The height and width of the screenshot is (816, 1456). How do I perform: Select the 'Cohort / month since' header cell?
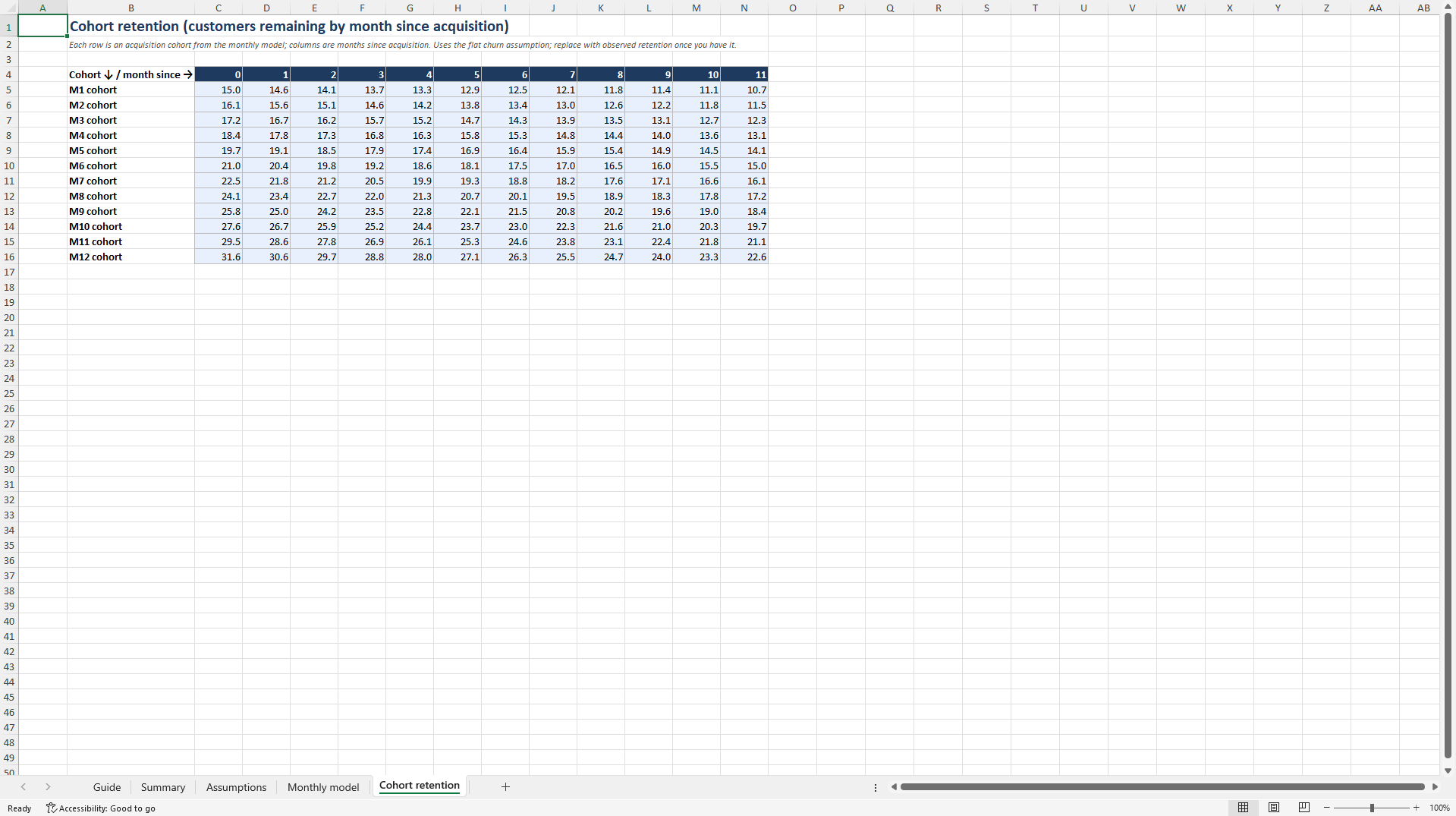131,74
